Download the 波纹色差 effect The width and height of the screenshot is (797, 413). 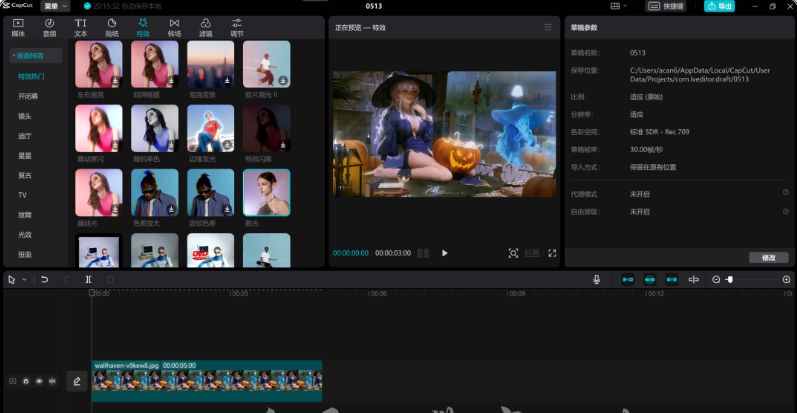point(227,209)
